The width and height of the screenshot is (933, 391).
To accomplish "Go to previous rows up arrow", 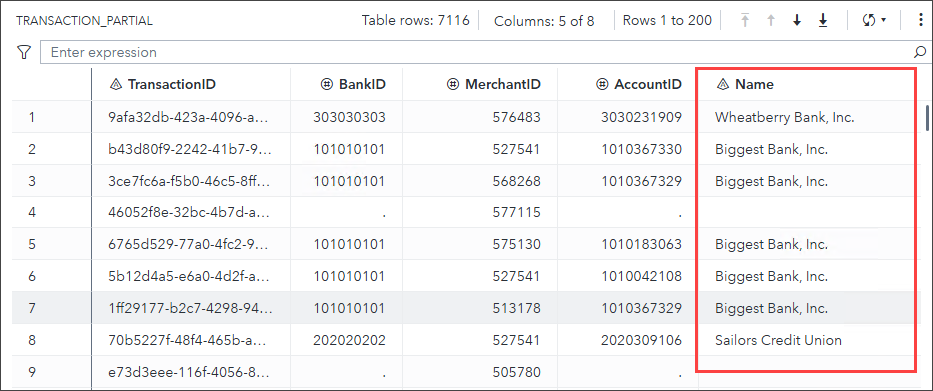I will 771,20.
